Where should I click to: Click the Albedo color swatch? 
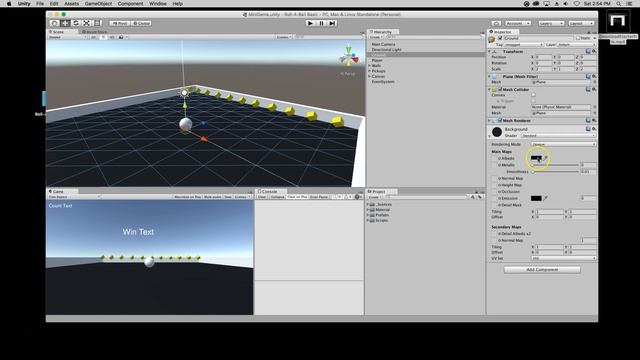(x=536, y=158)
